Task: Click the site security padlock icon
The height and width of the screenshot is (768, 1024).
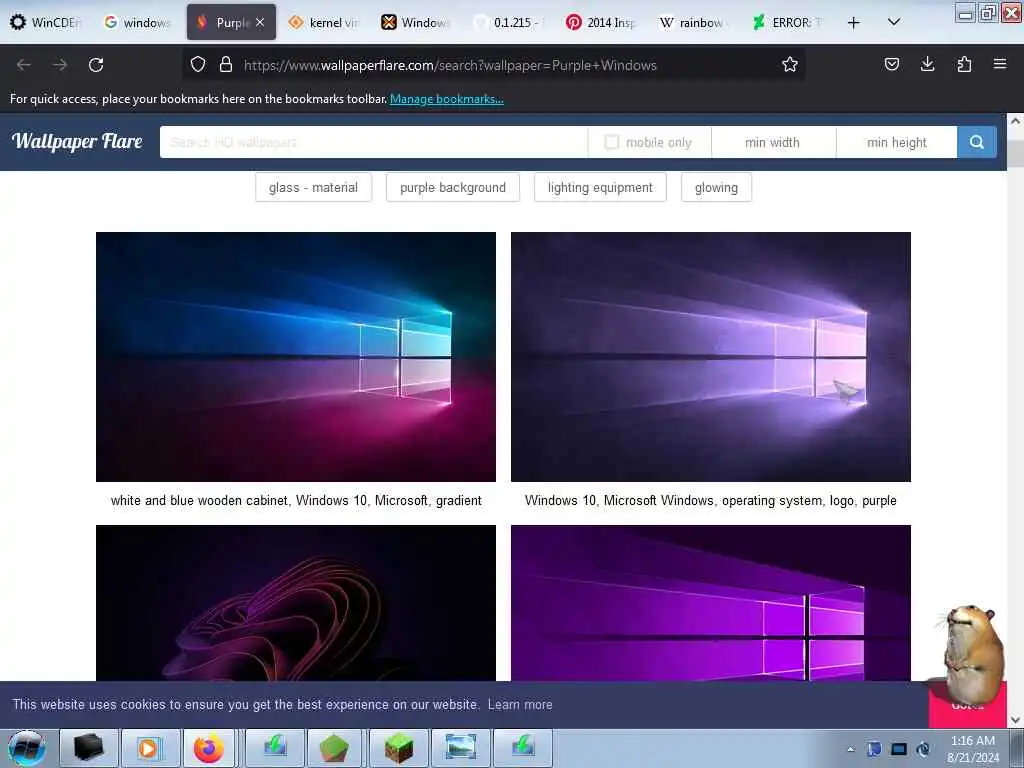Action: (x=226, y=65)
